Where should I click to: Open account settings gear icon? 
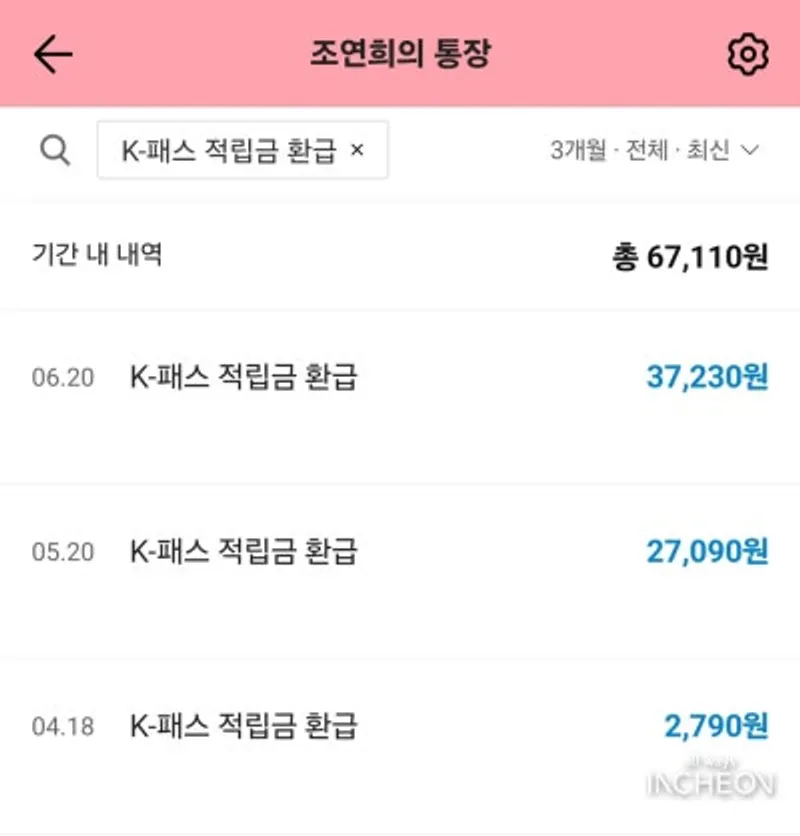coord(748,54)
